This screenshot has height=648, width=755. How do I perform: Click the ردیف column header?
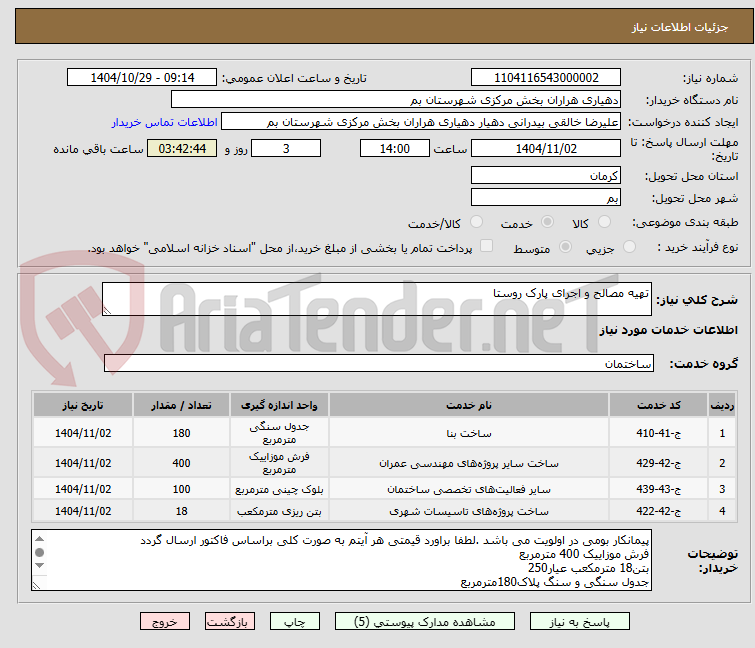point(722,405)
